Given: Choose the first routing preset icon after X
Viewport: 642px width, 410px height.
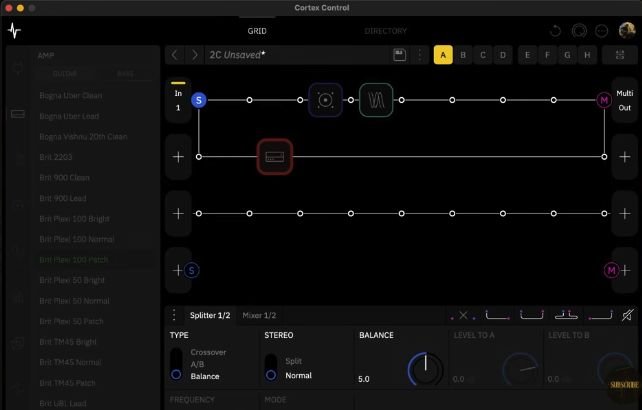Looking at the screenshot, I should coord(497,315).
